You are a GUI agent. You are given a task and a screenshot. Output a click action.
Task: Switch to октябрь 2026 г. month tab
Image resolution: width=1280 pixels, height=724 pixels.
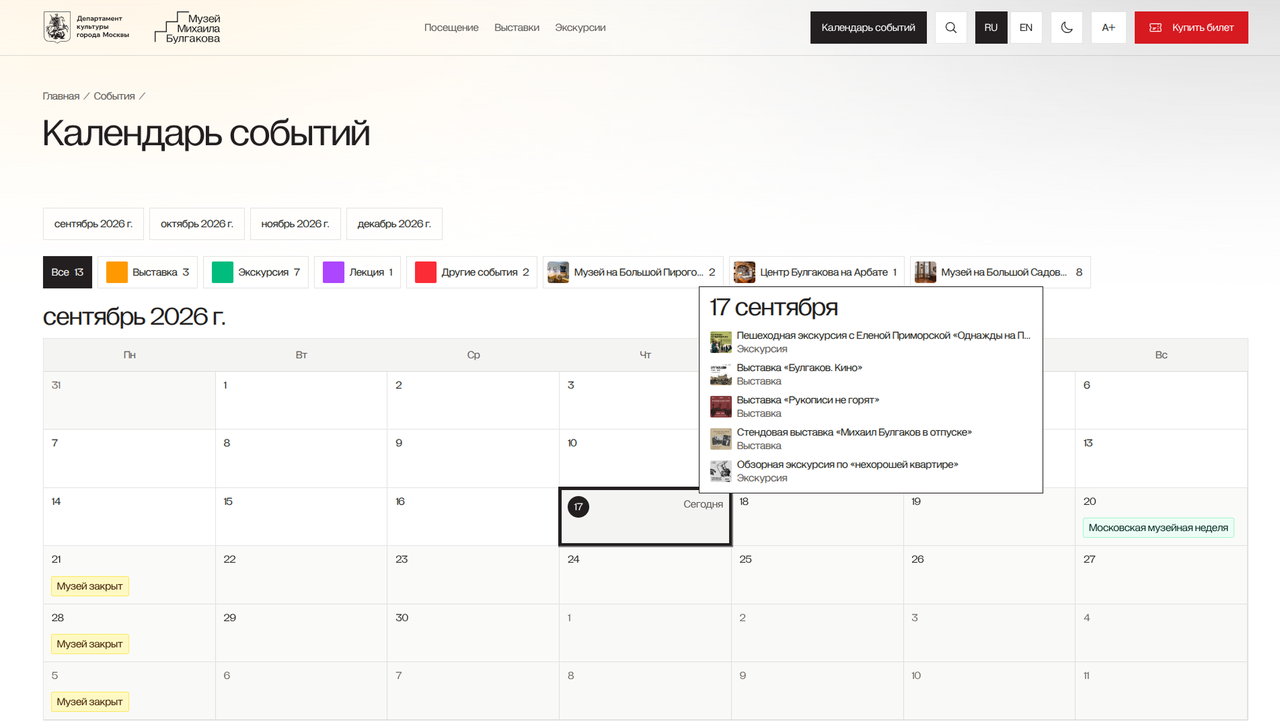coord(197,224)
